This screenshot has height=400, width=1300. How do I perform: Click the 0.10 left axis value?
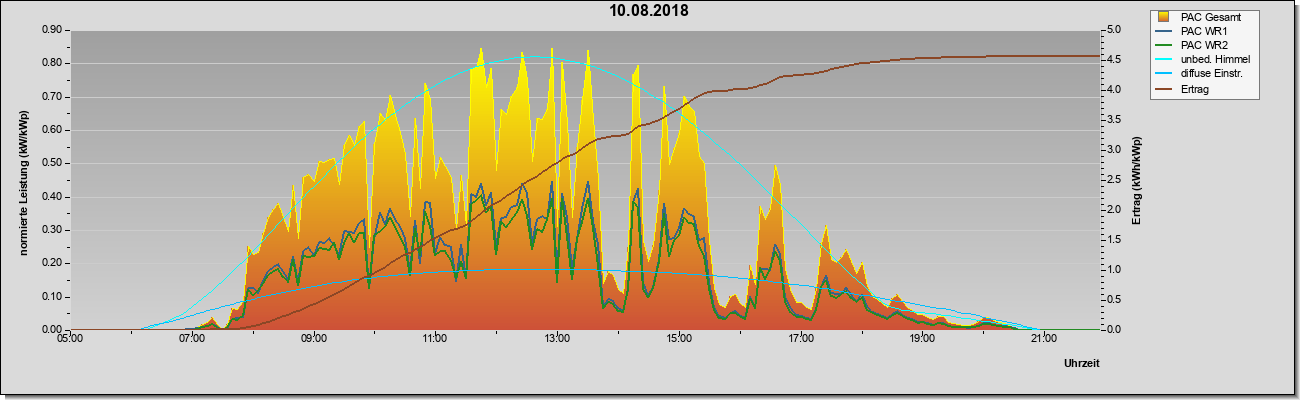pos(52,296)
